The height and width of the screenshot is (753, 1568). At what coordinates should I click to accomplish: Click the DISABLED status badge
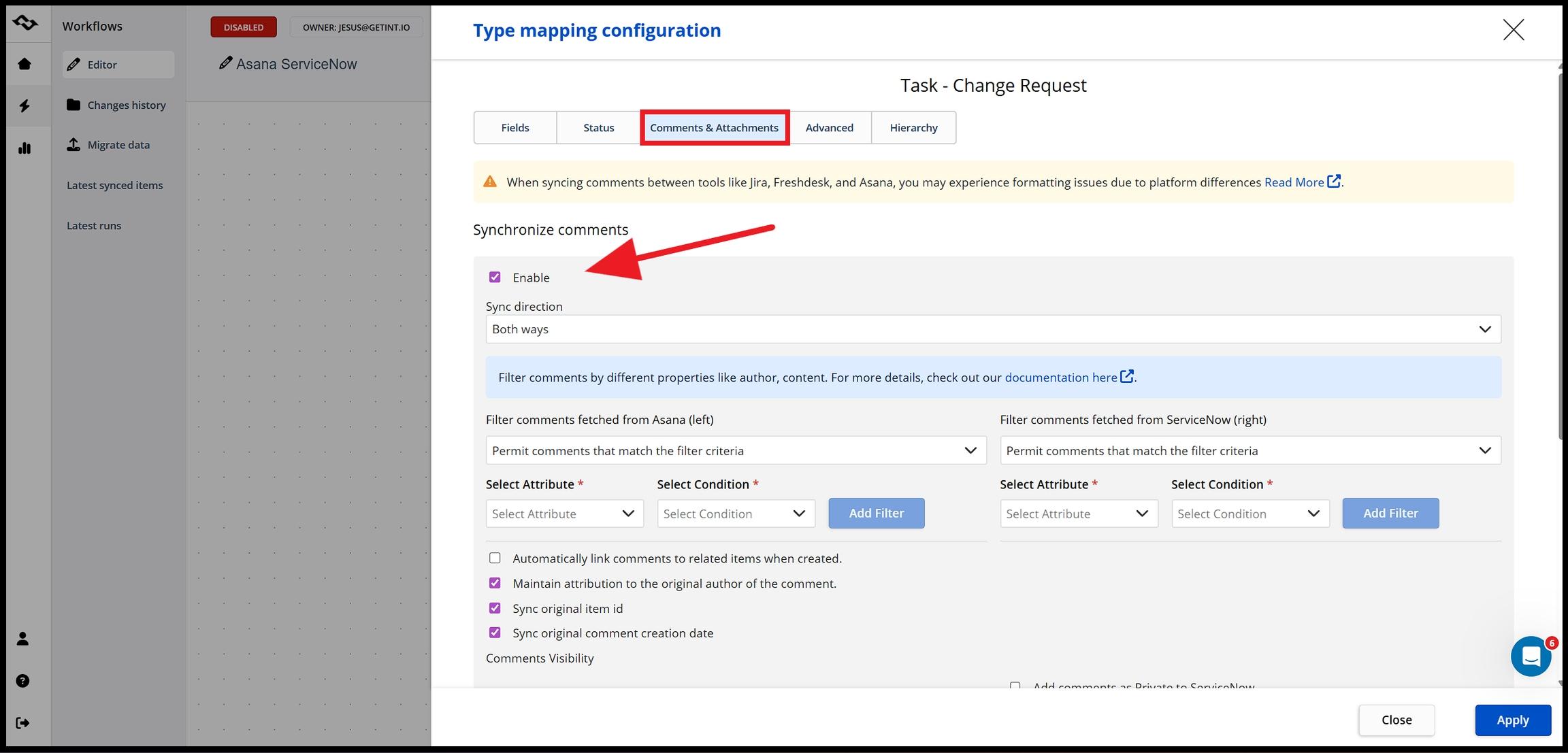(x=244, y=27)
